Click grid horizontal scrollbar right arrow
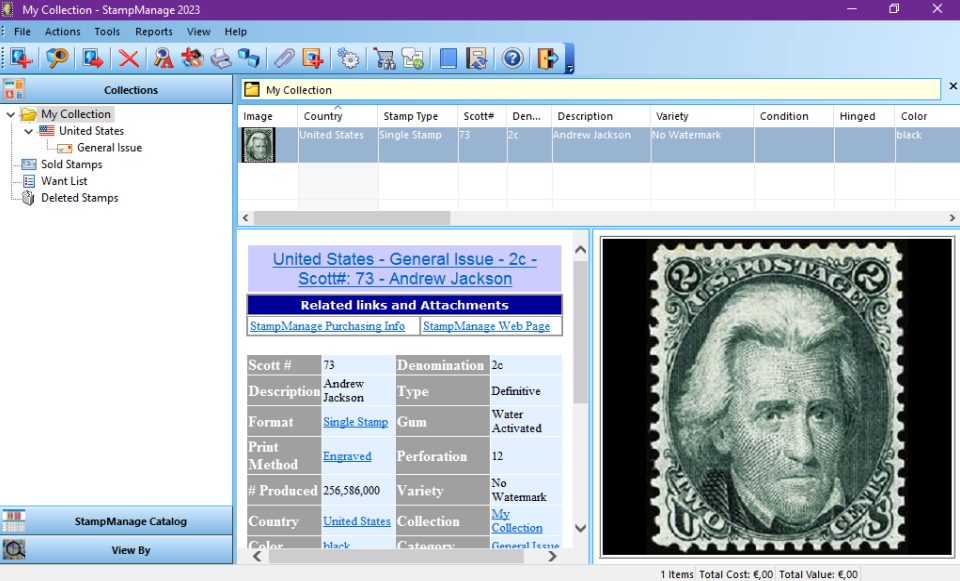The image size is (960, 581). click(952, 217)
